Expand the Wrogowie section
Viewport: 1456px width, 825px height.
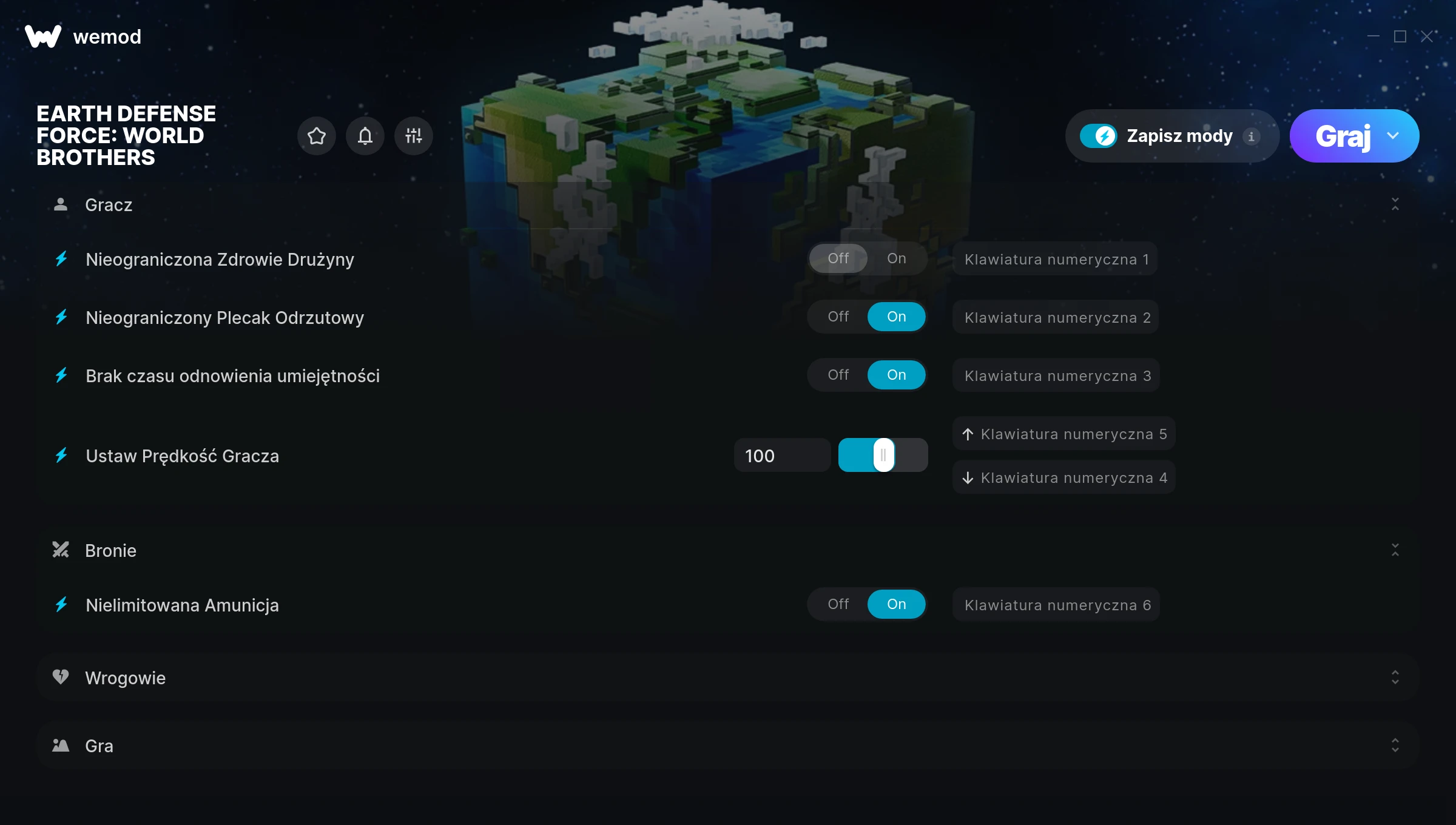1395,678
